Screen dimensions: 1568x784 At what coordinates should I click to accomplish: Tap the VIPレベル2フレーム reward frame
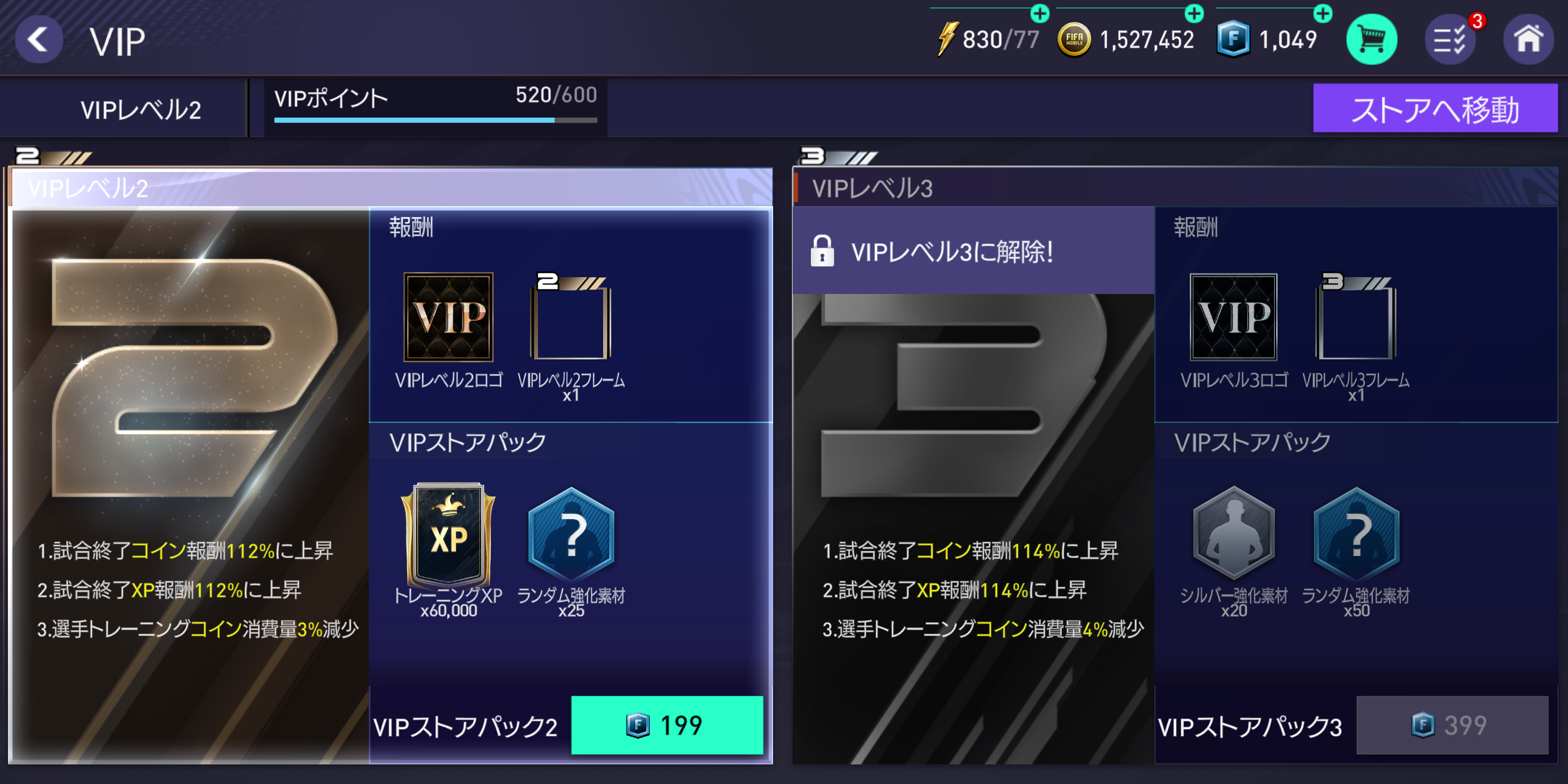pyautogui.click(x=571, y=317)
